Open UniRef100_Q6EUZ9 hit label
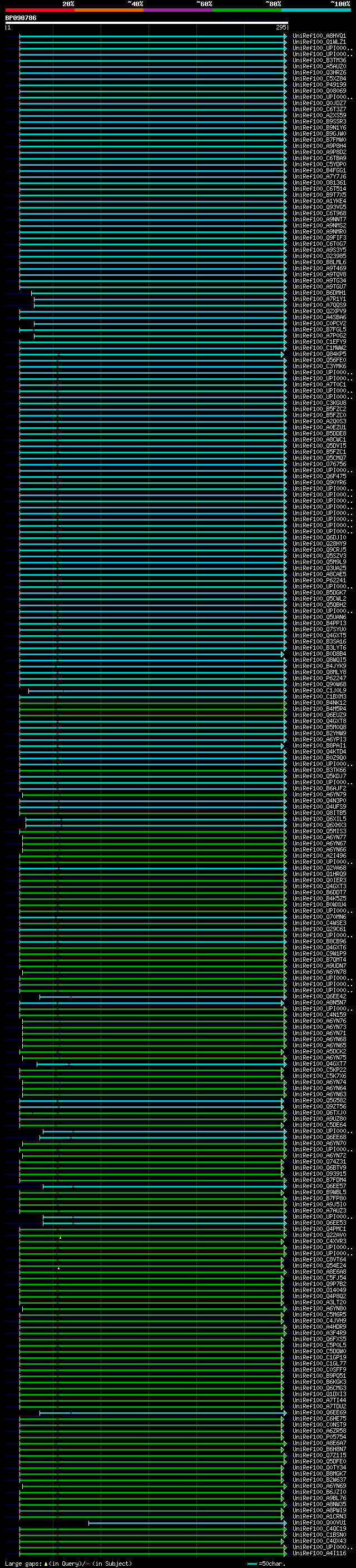356x1568 pixels. (319, 715)
